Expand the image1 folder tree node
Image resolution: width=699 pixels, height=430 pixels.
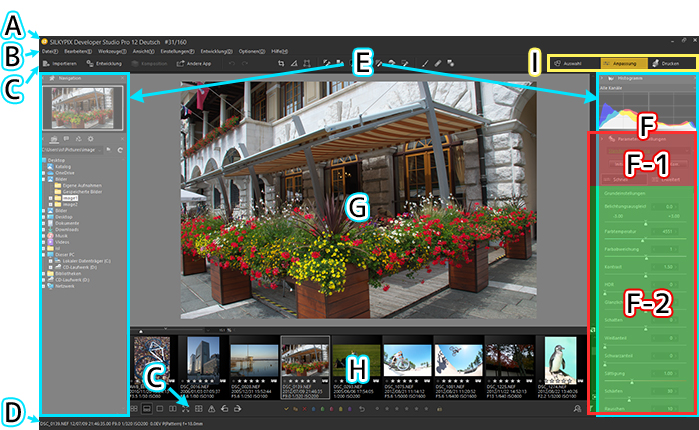[x=49, y=199]
